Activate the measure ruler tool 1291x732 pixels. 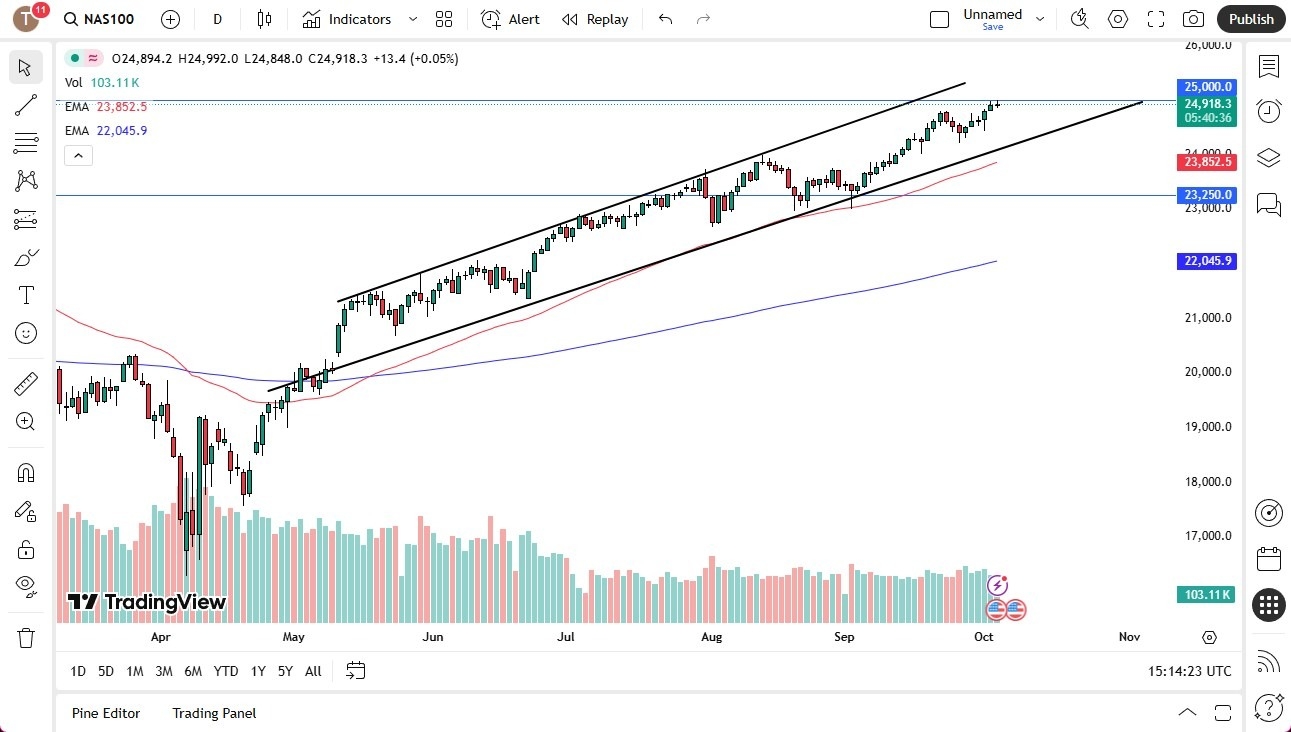[x=25, y=383]
